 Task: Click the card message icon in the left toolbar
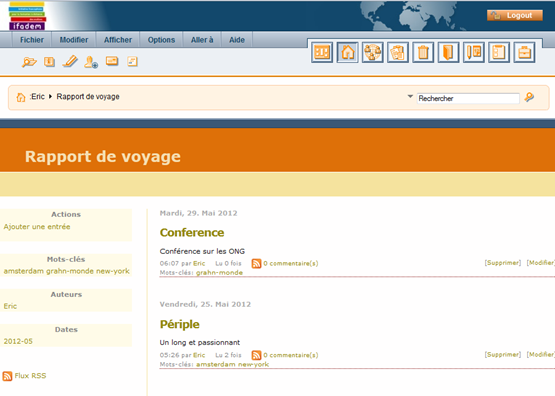tap(112, 61)
